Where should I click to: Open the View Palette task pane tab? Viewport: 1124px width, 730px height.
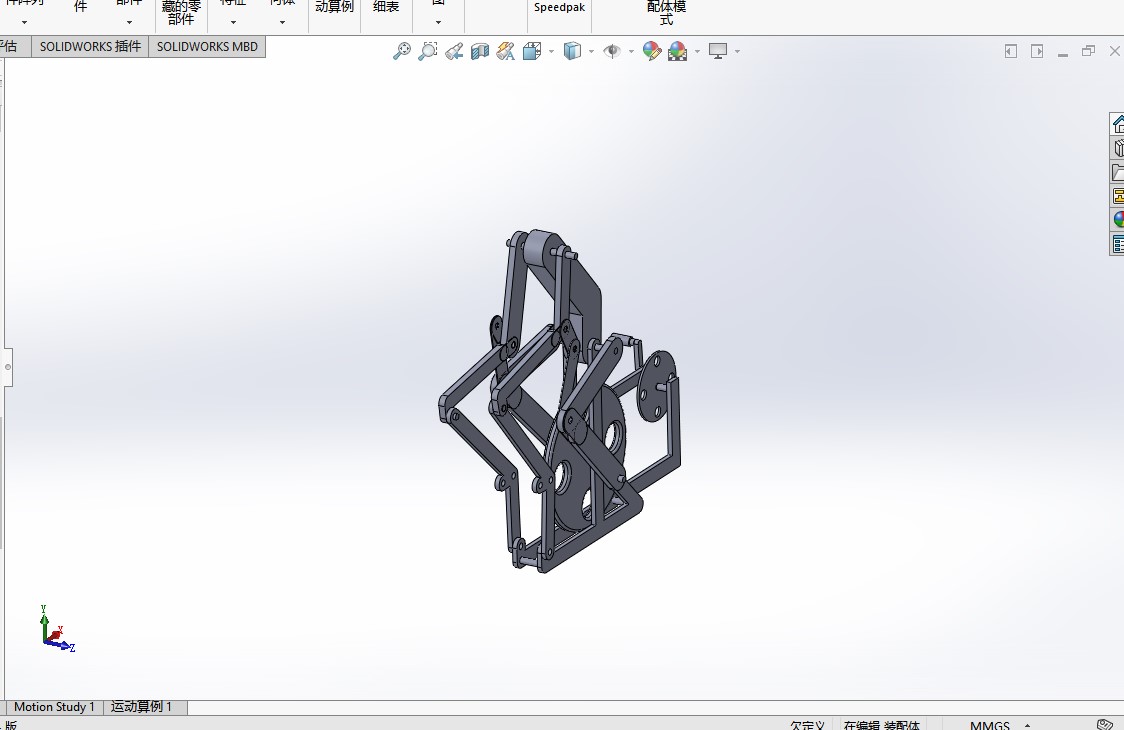(1118, 196)
